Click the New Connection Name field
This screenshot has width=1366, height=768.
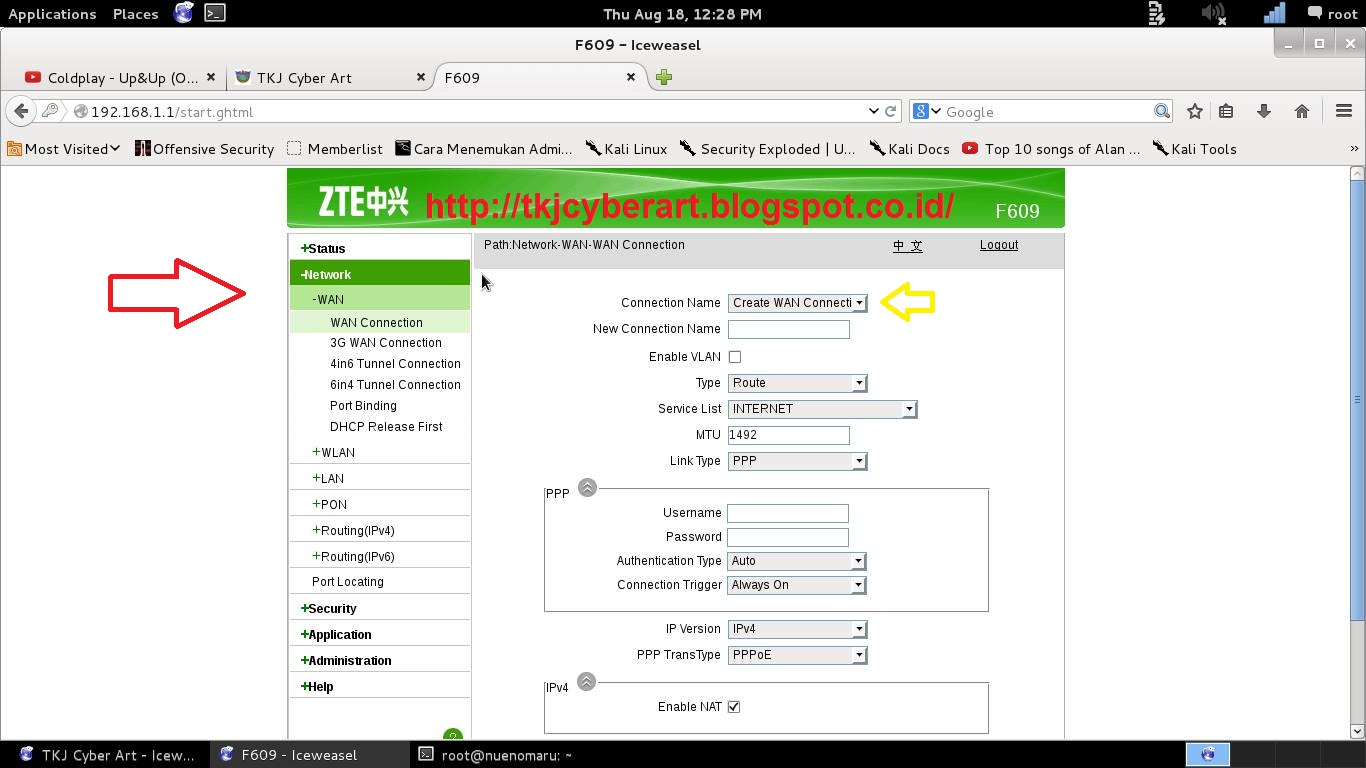coord(789,329)
